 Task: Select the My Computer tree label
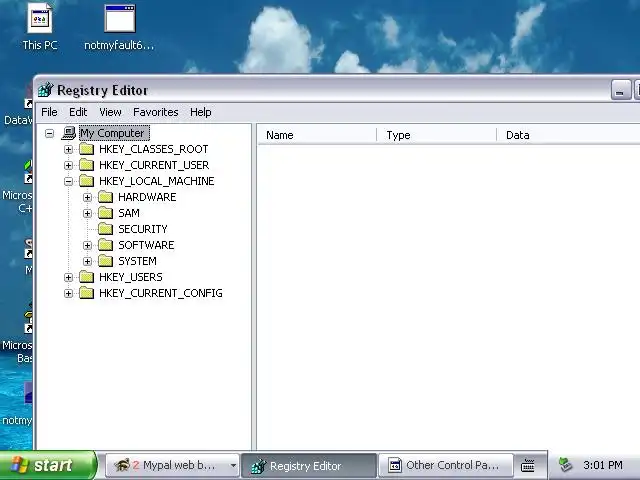pyautogui.click(x=114, y=133)
